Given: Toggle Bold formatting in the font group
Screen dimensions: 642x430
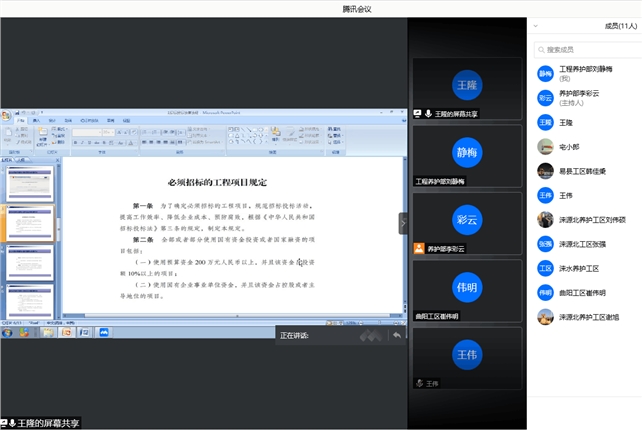Looking at the screenshot, I should click(76, 143).
